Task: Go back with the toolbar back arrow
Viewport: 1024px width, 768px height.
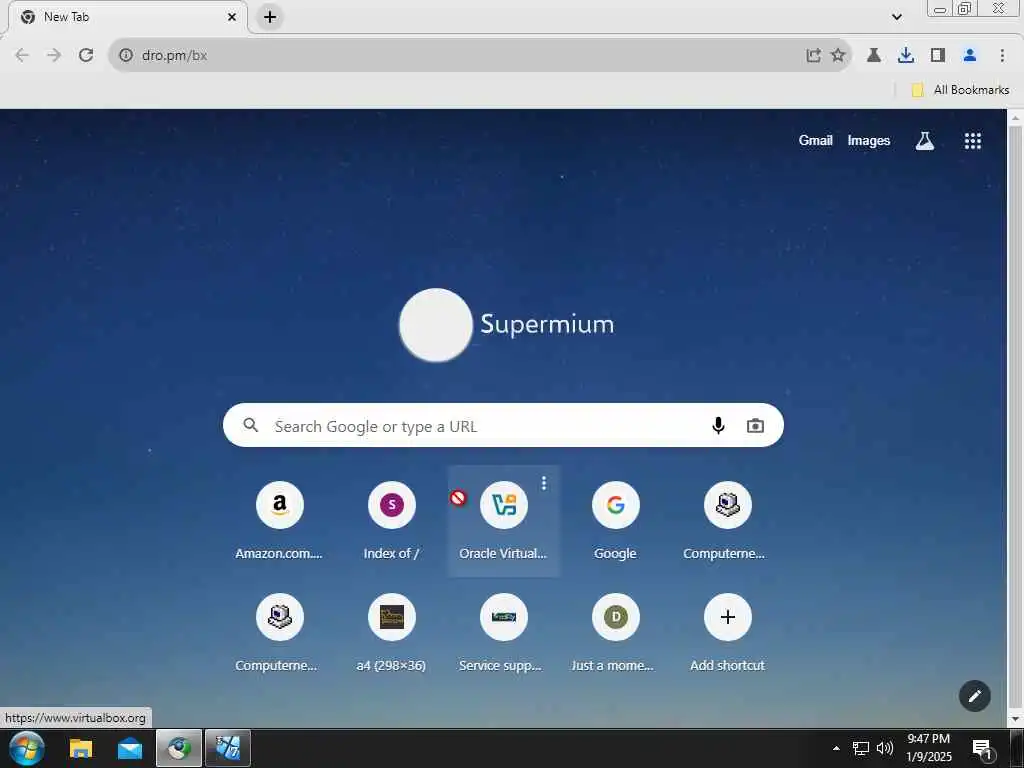Action: pyautogui.click(x=22, y=55)
